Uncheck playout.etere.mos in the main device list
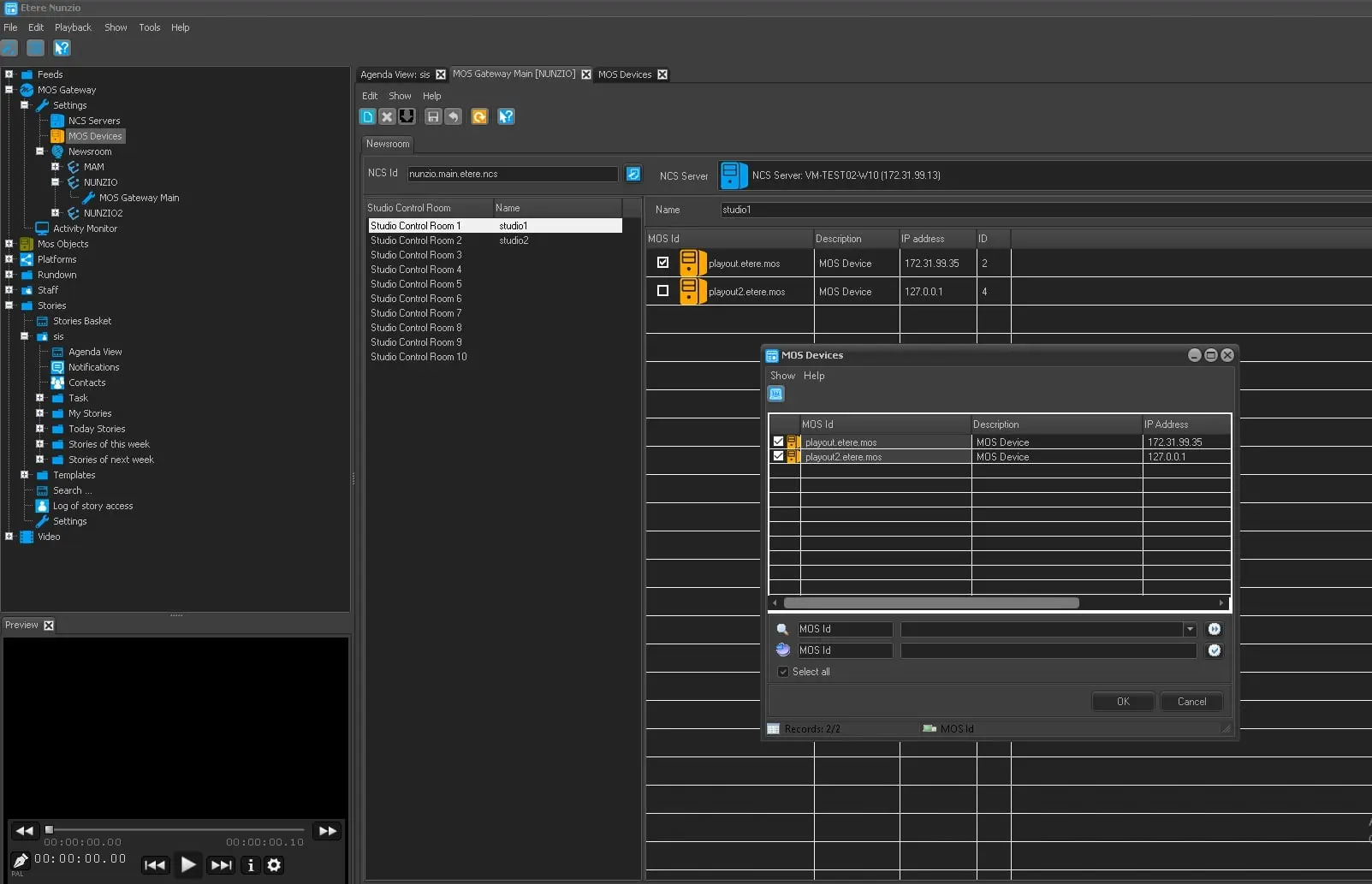The image size is (1372, 884). pos(662,263)
